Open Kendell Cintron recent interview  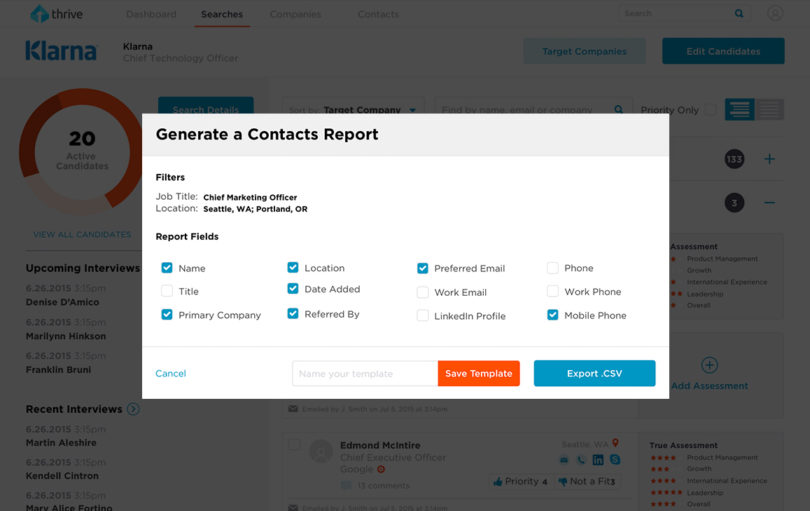62,476
